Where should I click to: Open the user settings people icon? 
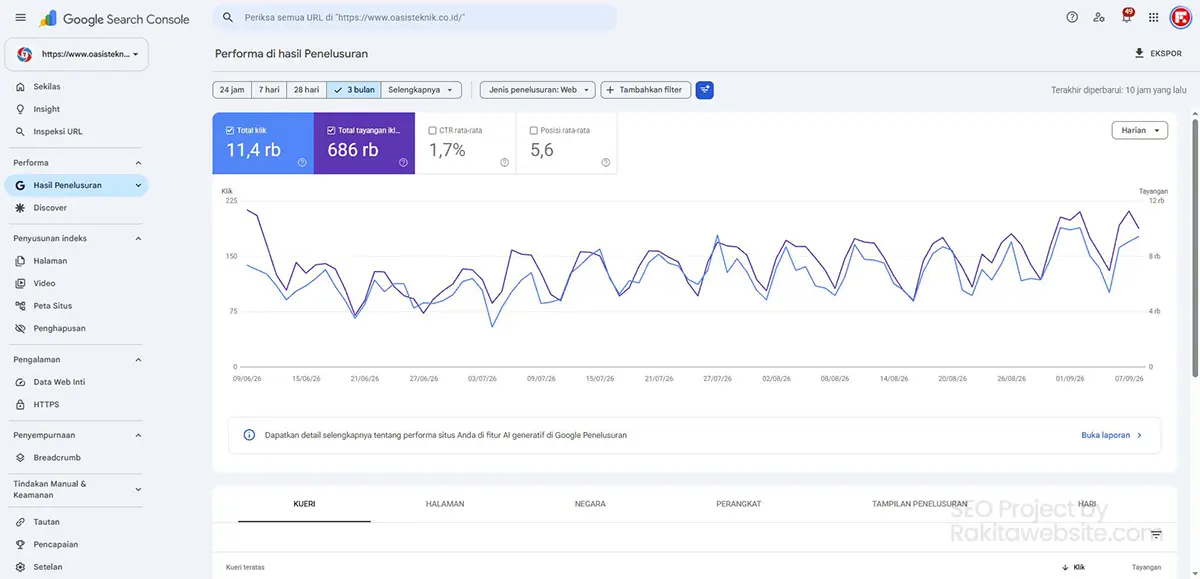pos(1099,17)
